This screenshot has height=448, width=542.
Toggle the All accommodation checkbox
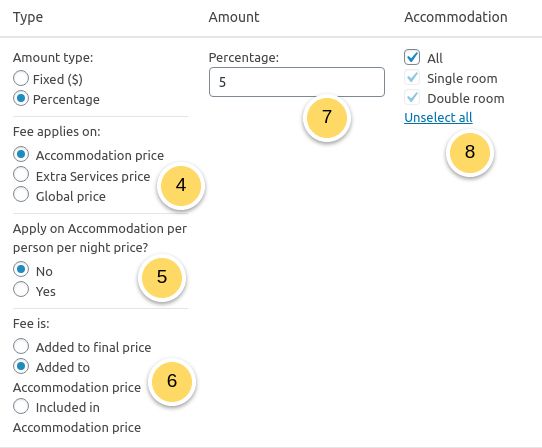[412, 57]
